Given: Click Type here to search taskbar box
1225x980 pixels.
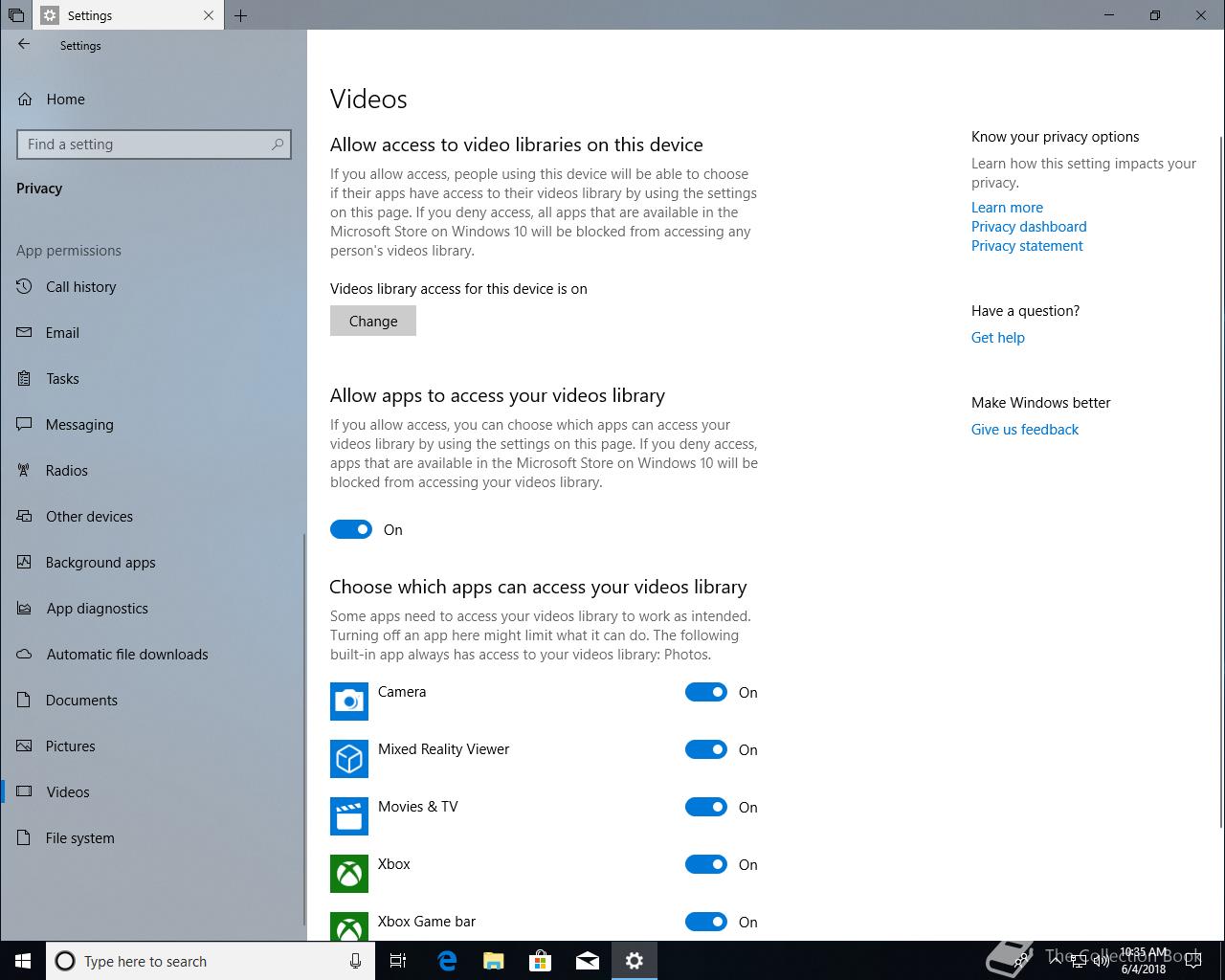Looking at the screenshot, I should [x=210, y=961].
